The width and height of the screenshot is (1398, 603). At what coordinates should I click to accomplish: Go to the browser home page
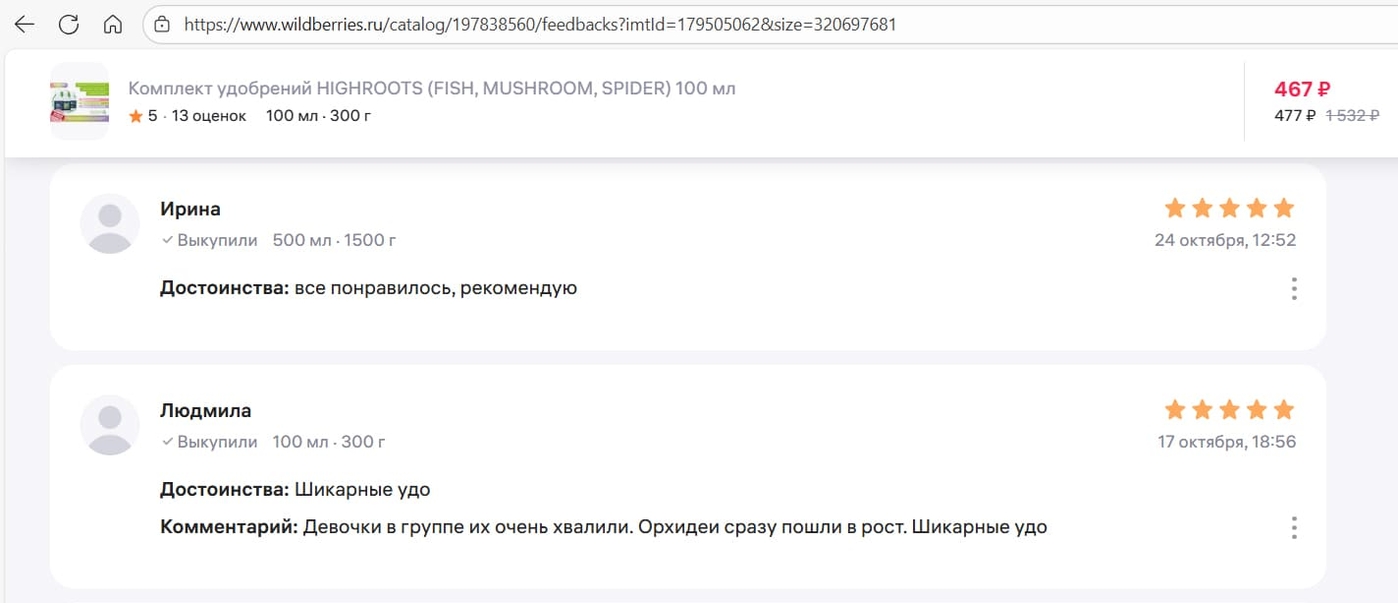click(113, 25)
